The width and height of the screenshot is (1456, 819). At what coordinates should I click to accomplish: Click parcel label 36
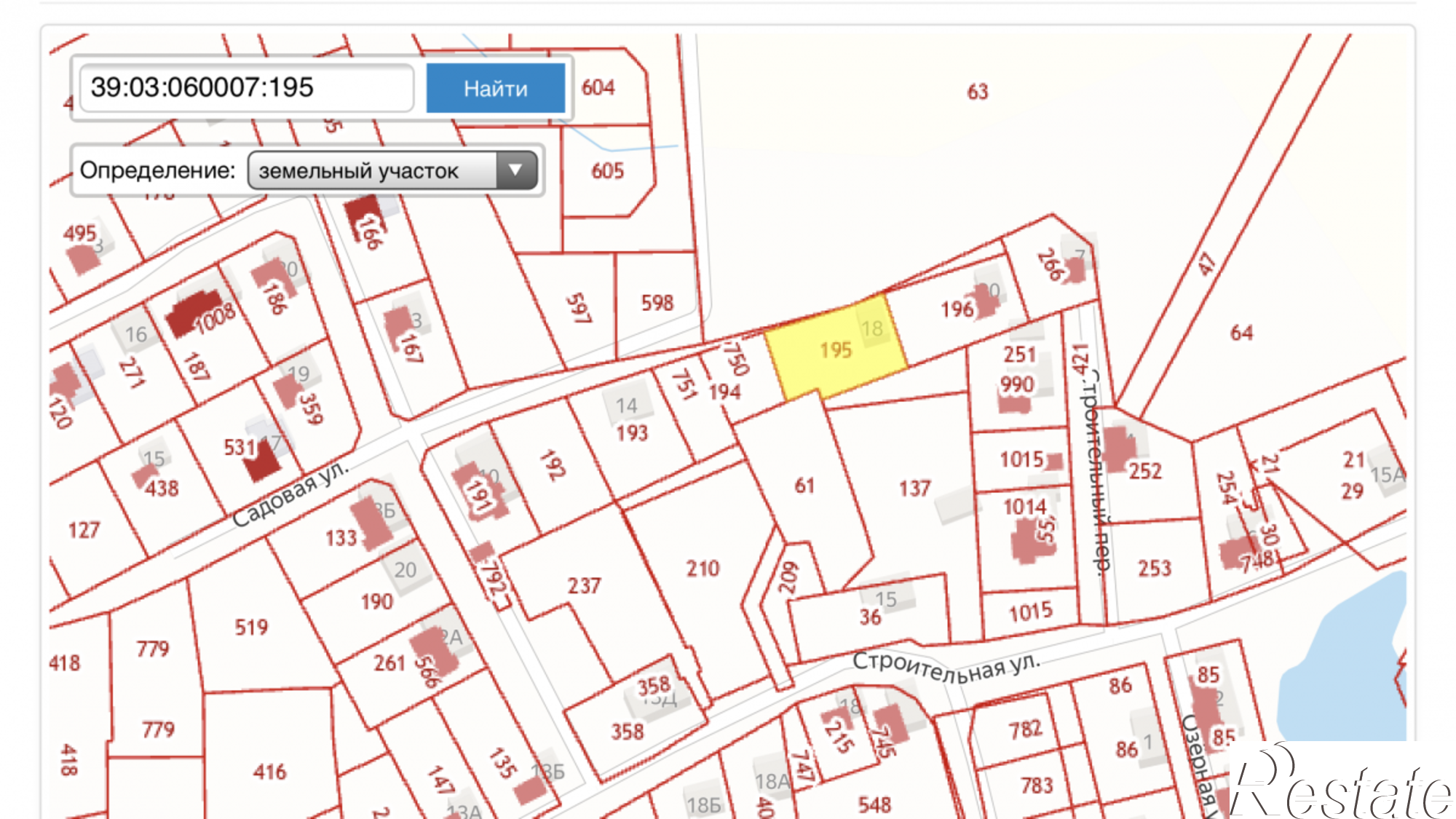click(x=870, y=617)
